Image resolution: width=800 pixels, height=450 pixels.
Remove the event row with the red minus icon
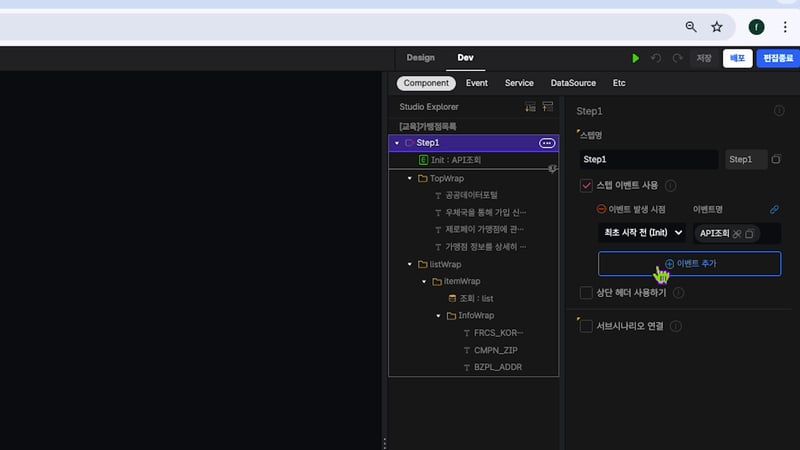click(x=601, y=209)
